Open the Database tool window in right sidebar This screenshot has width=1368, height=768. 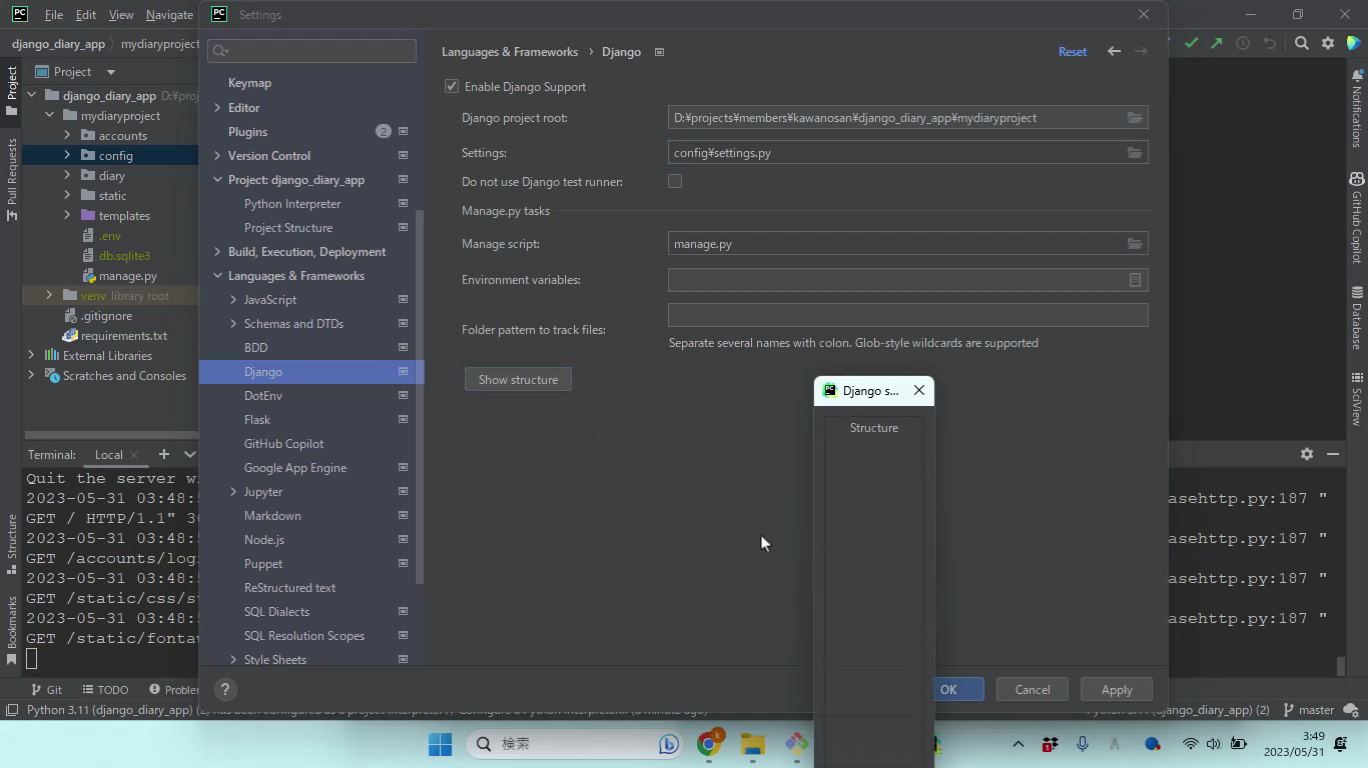tap(1357, 318)
